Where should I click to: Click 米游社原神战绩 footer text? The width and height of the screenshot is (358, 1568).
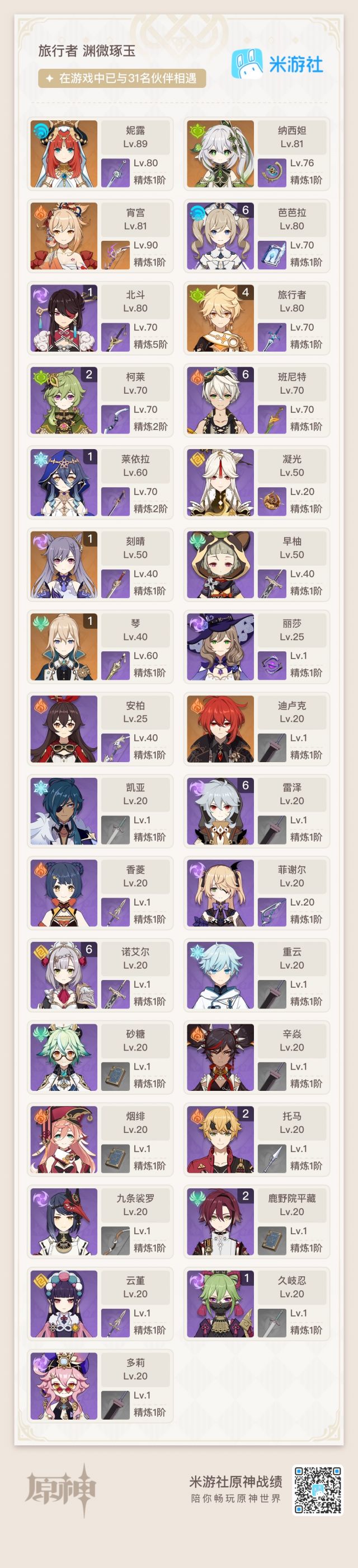point(236,1482)
